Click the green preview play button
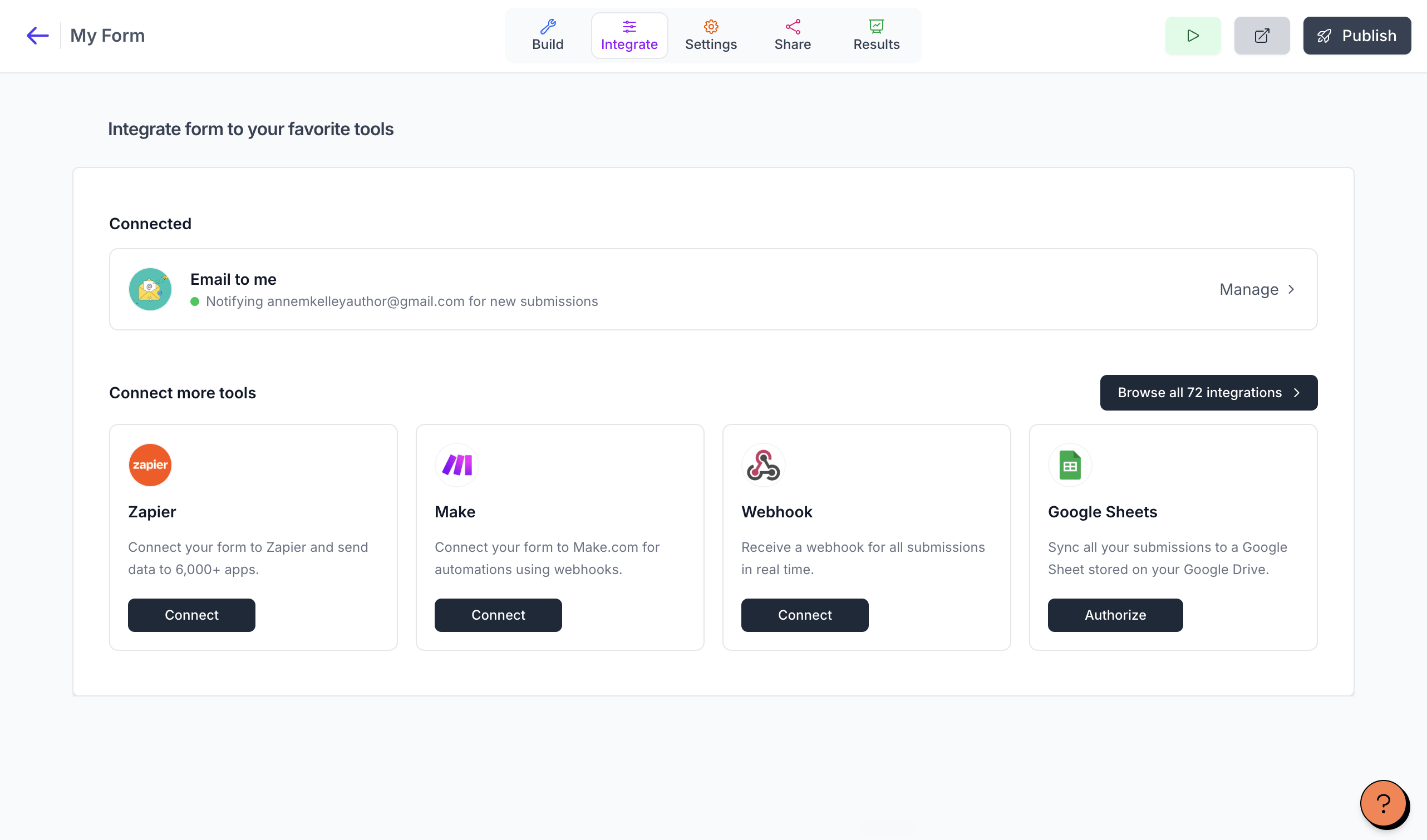The width and height of the screenshot is (1427, 840). [1193, 36]
